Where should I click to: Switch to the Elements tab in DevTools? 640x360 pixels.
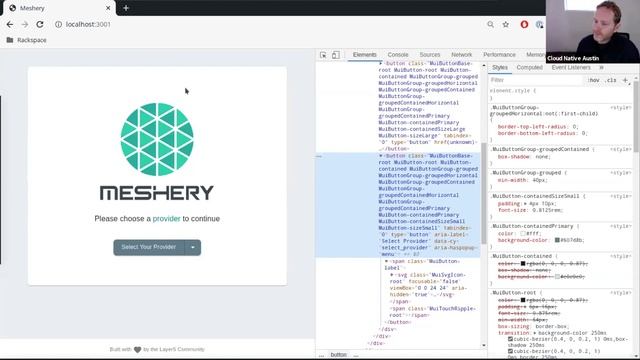(364, 55)
